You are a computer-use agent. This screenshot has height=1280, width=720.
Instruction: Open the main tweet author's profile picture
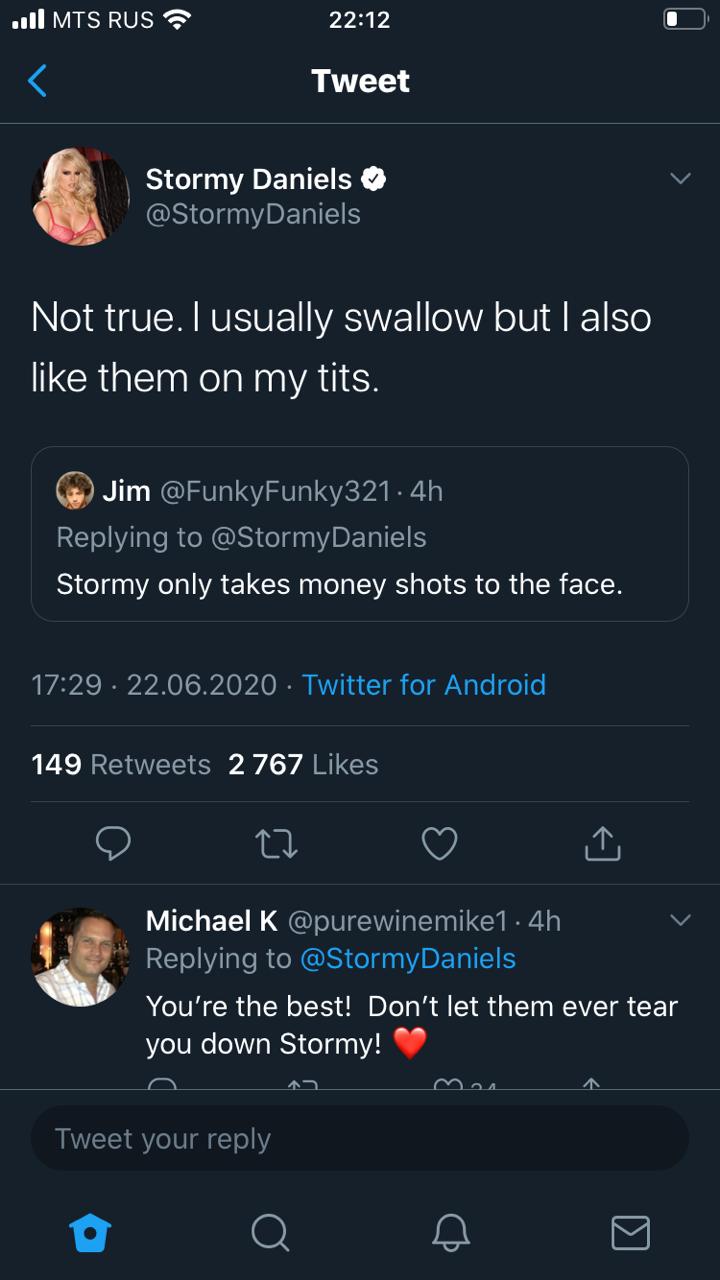pos(80,196)
